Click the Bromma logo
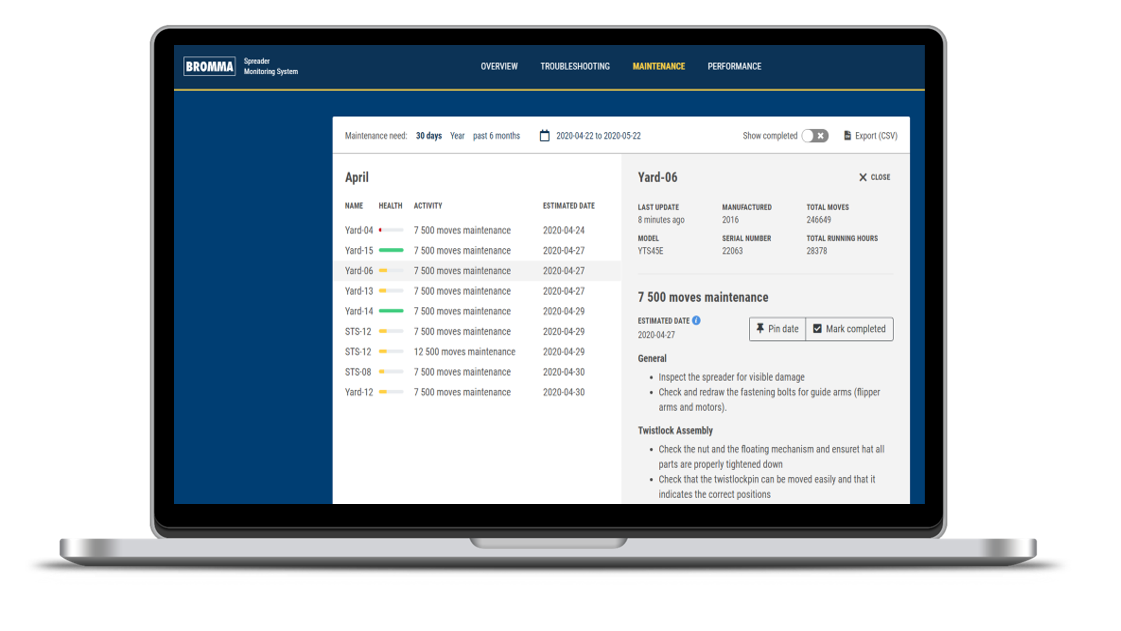Screen dimensions: 1121x631 click(x=210, y=67)
